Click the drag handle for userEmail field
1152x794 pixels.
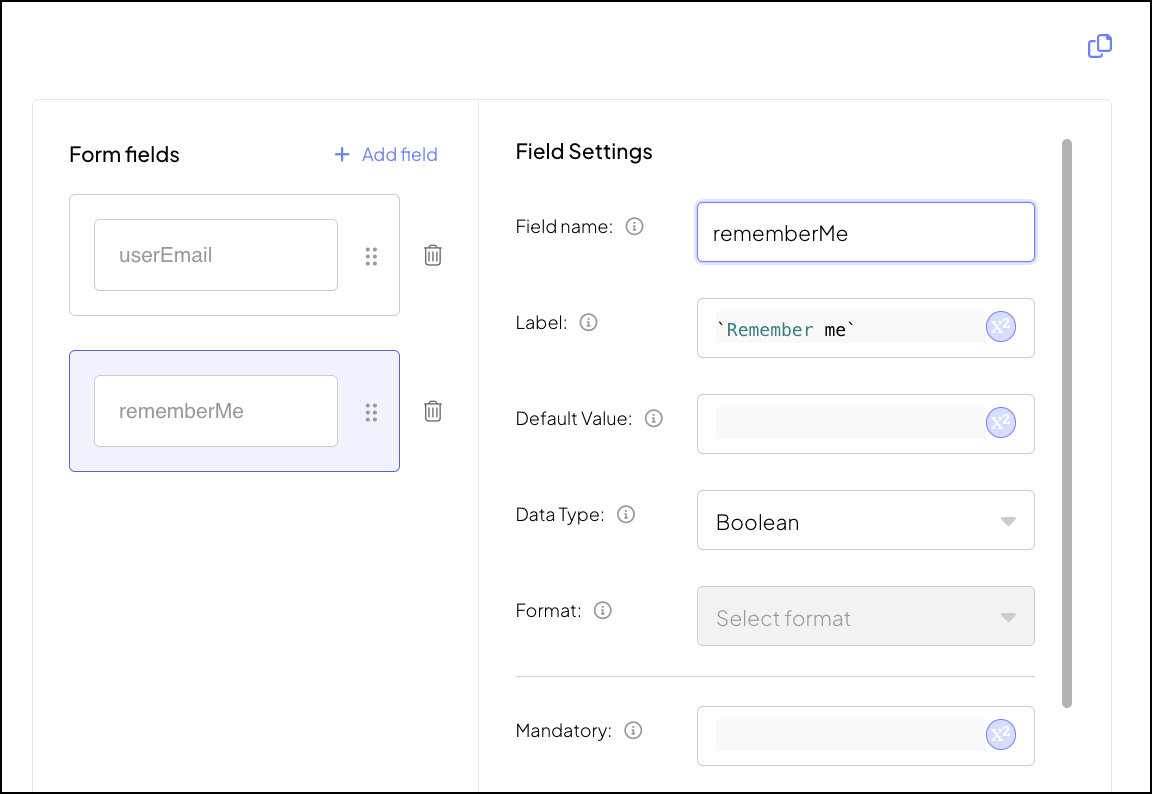371,256
